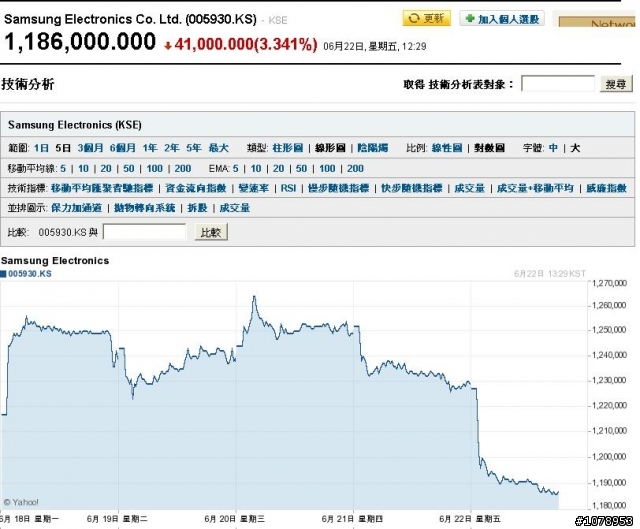Open 變速率 indicator

(x=254, y=188)
